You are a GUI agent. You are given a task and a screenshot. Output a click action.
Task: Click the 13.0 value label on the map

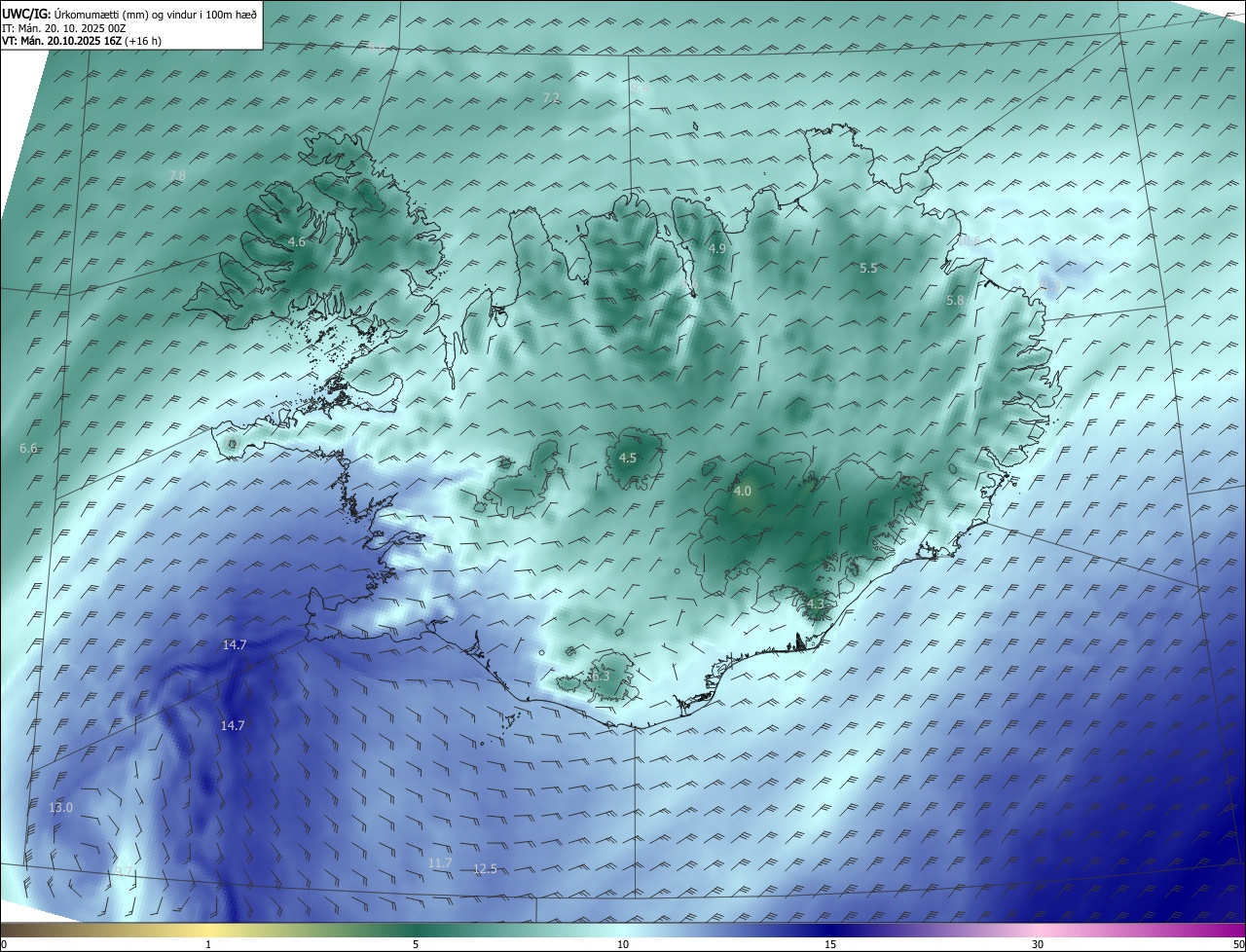[61, 808]
